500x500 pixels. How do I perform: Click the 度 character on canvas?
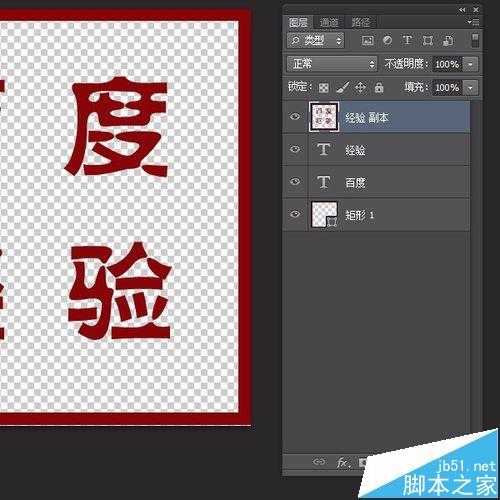pyautogui.click(x=117, y=127)
